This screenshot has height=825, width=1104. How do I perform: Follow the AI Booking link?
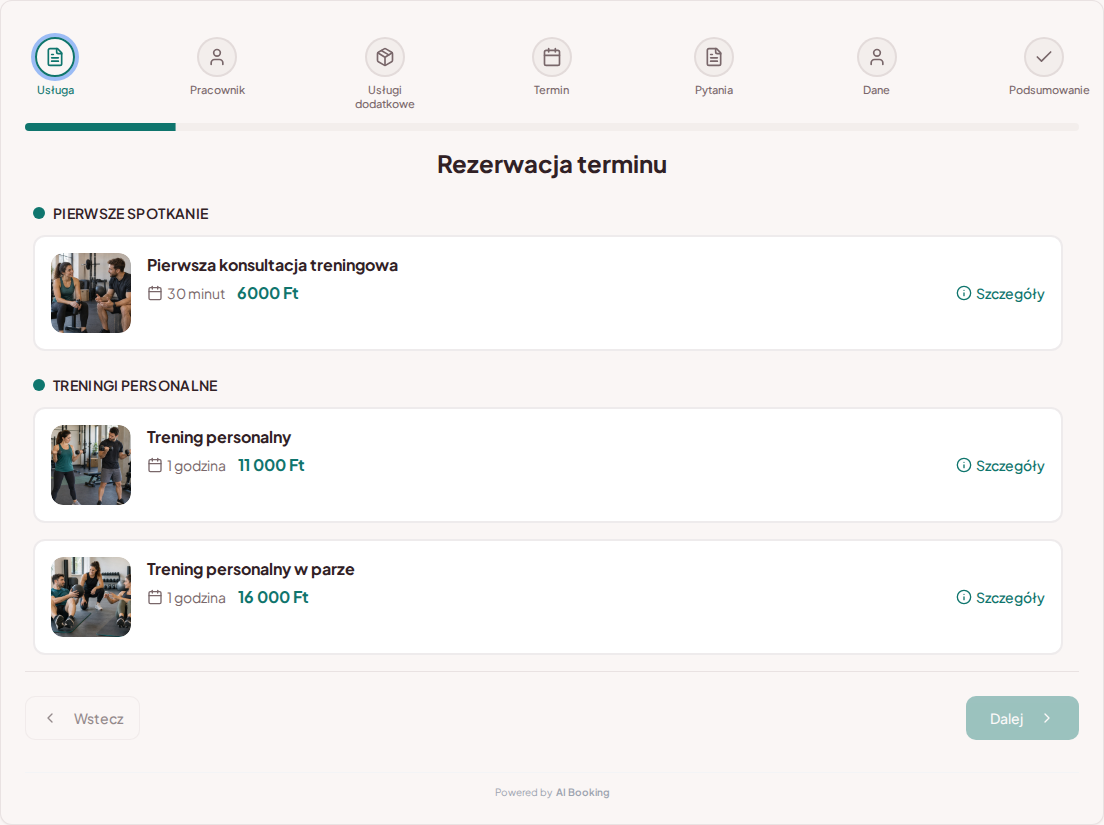582,792
